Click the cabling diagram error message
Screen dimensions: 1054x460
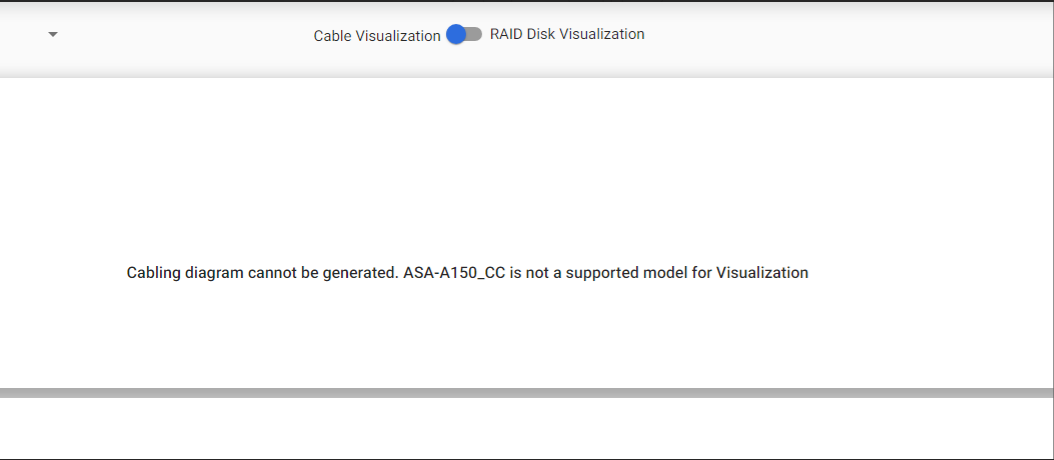tap(467, 272)
